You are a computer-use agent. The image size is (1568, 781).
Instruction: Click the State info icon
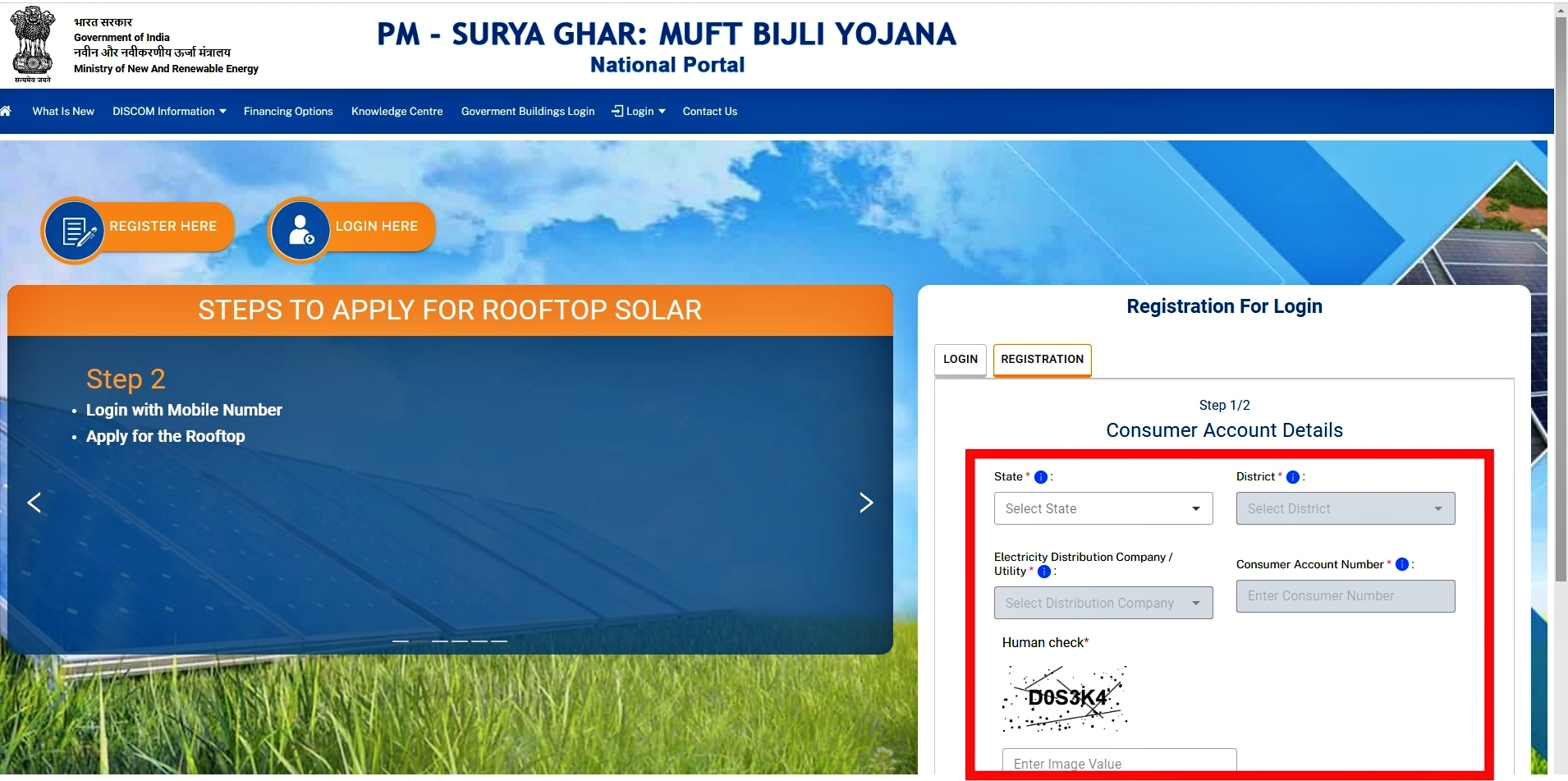1041,477
